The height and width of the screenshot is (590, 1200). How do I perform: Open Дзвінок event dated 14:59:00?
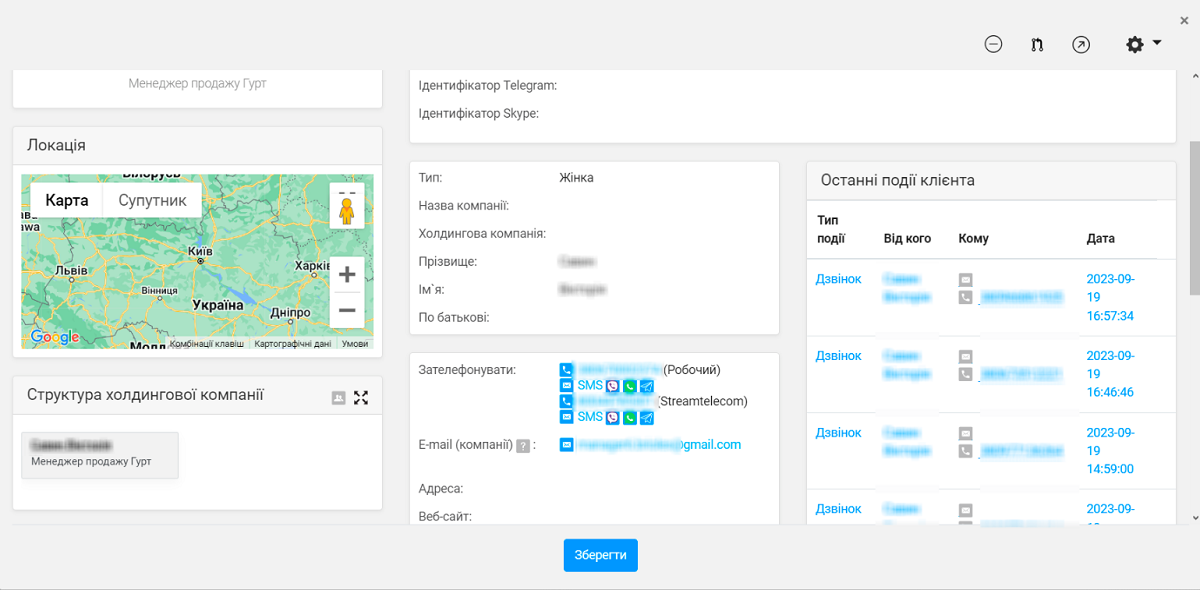[838, 433]
